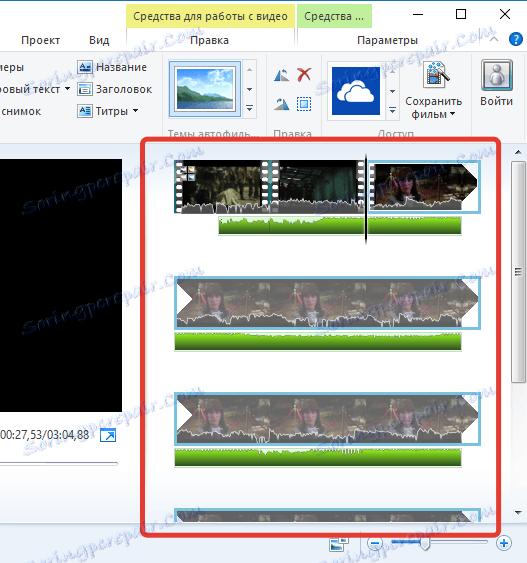
Task: Switch to the Вид tab
Action: pyautogui.click(x=99, y=40)
